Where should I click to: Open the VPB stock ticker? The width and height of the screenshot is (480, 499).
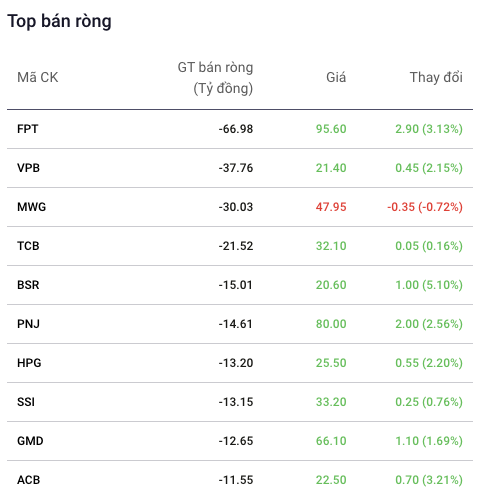point(28,168)
